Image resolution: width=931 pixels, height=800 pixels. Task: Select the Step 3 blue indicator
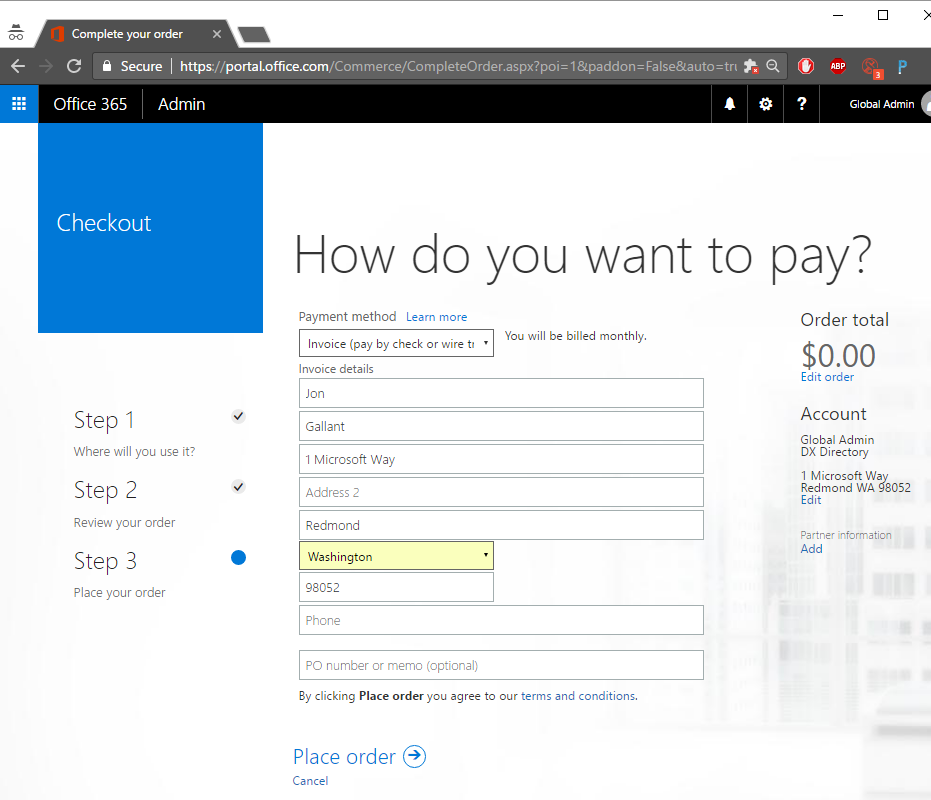238,558
